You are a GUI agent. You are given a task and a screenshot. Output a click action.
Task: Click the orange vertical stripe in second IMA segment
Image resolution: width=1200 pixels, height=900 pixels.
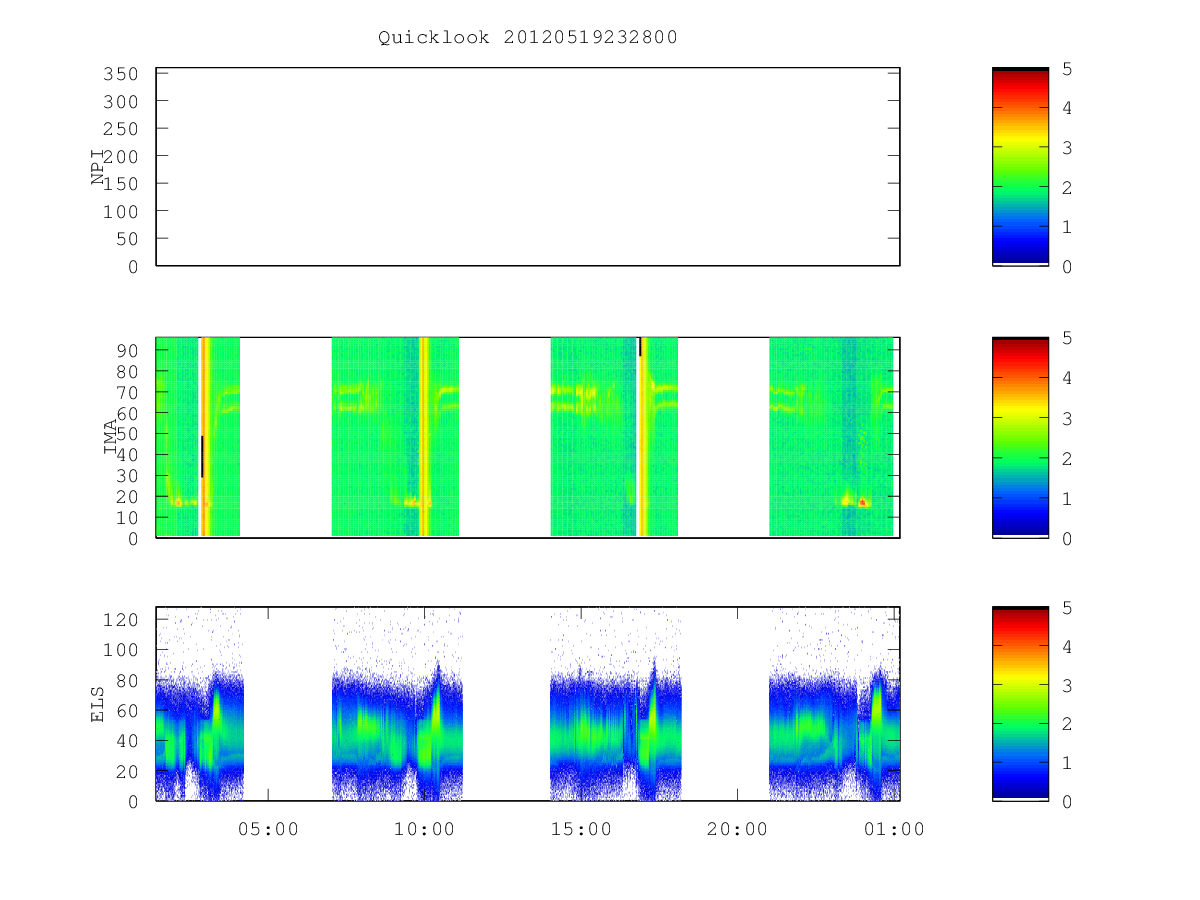(424, 437)
